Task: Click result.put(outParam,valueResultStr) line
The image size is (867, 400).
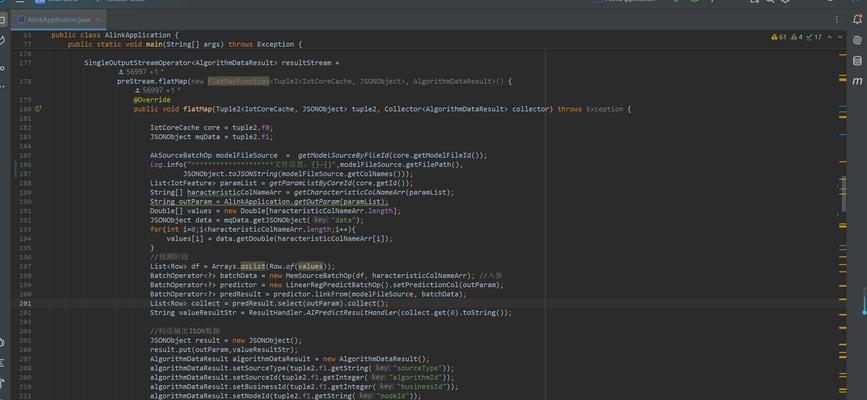Action: pyautogui.click(x=224, y=350)
